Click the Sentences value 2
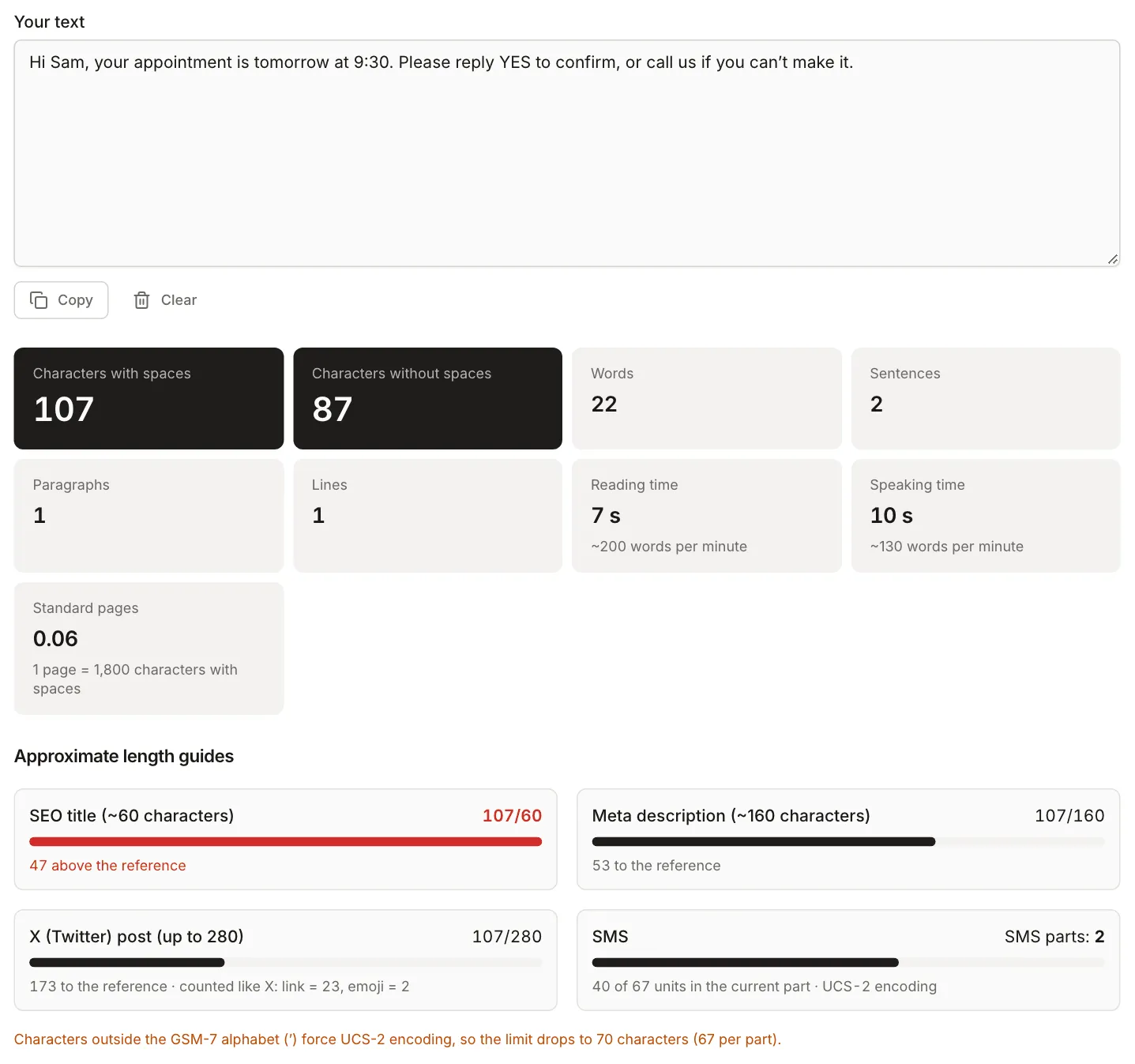Image resolution: width=1135 pixels, height=1064 pixels. (877, 404)
